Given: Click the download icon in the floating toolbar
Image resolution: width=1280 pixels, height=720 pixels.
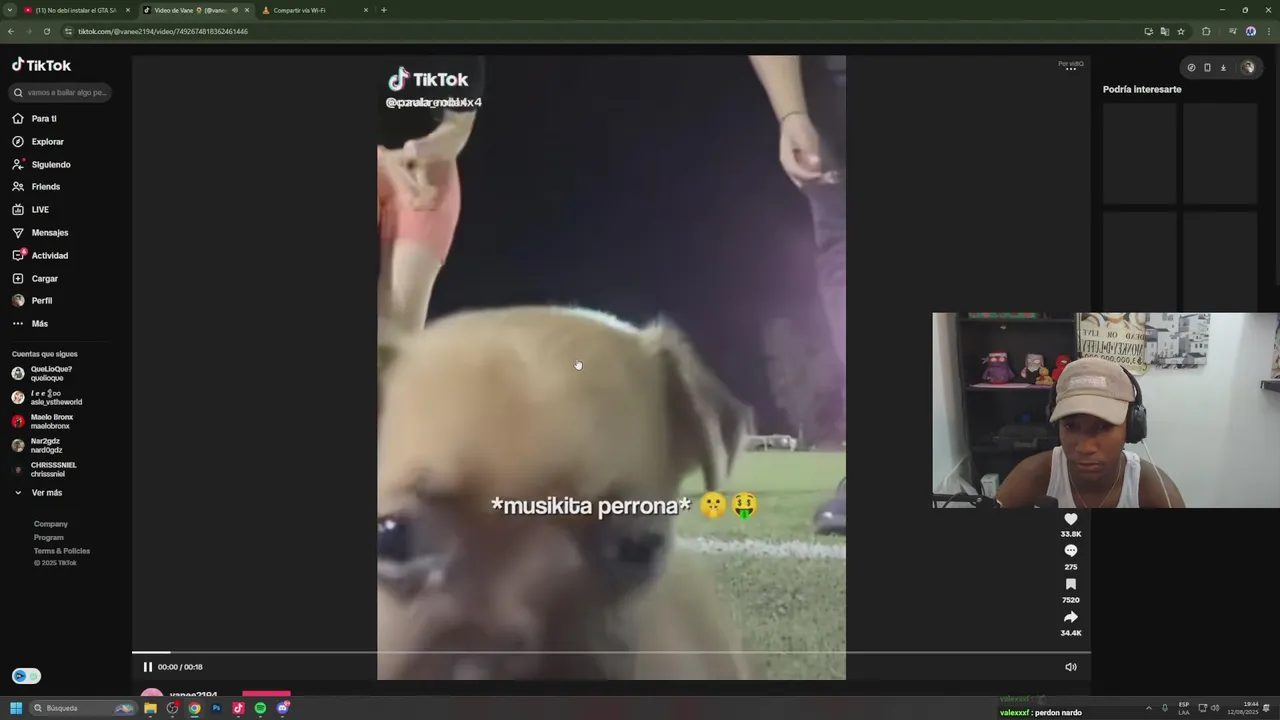Looking at the screenshot, I should tap(1223, 68).
